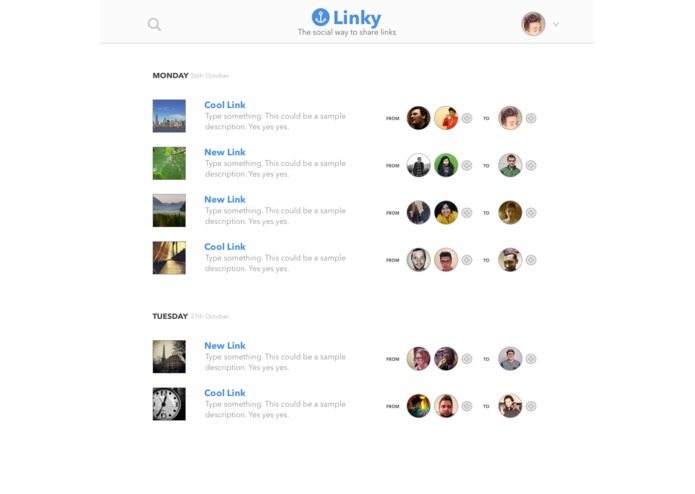
Task: Add a recipient on the green leaf New Link row
Action: pos(531,166)
